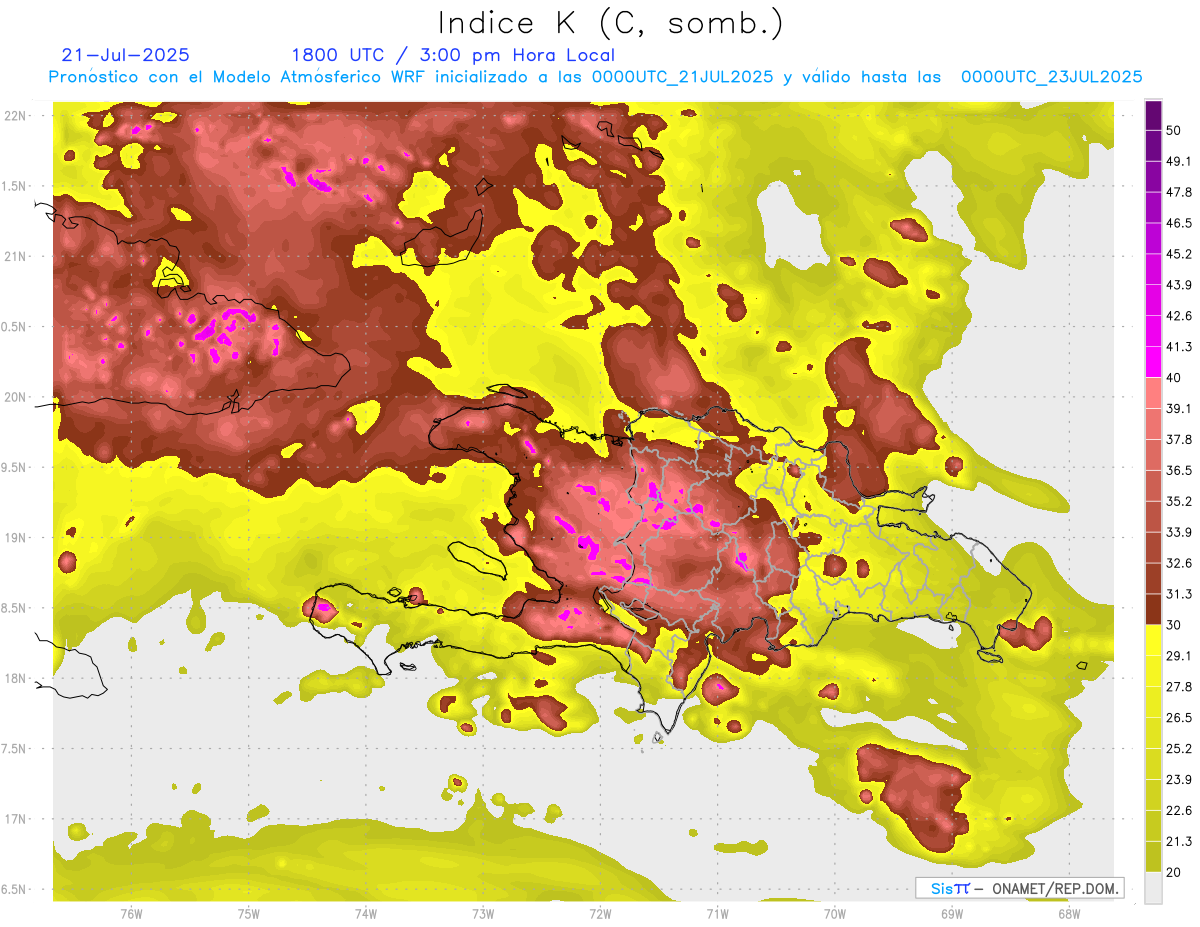Click the 43.9 value on the color scale
The width and height of the screenshot is (1200, 927).
(x=1180, y=285)
